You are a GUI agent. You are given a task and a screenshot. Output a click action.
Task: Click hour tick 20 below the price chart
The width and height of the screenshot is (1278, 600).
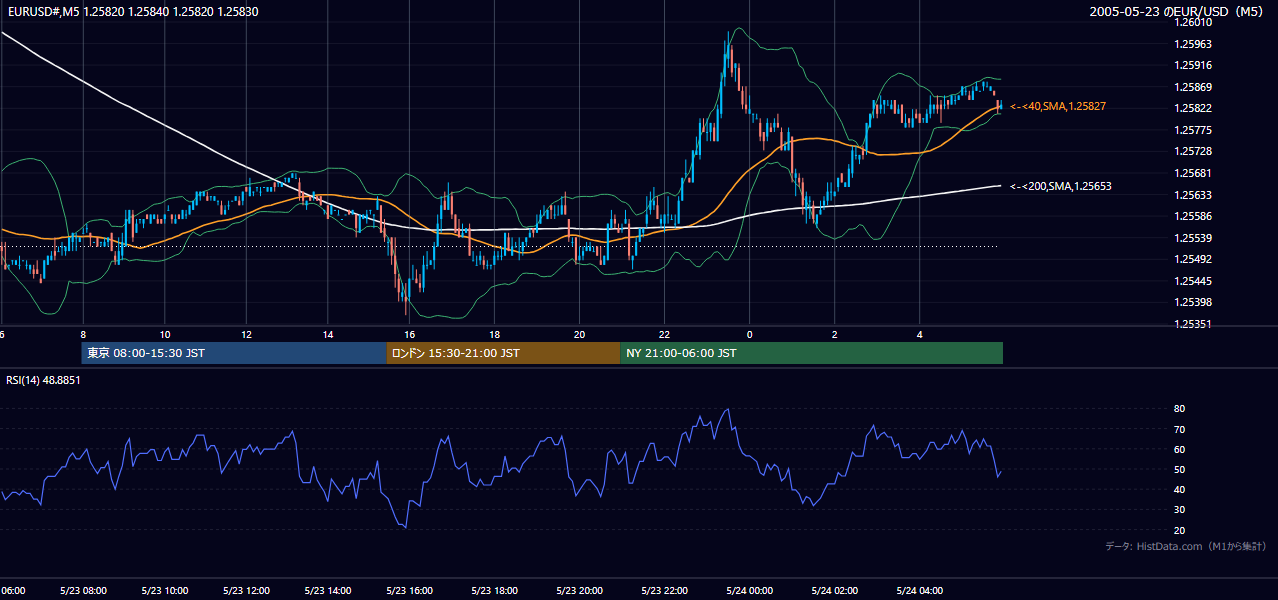579,334
